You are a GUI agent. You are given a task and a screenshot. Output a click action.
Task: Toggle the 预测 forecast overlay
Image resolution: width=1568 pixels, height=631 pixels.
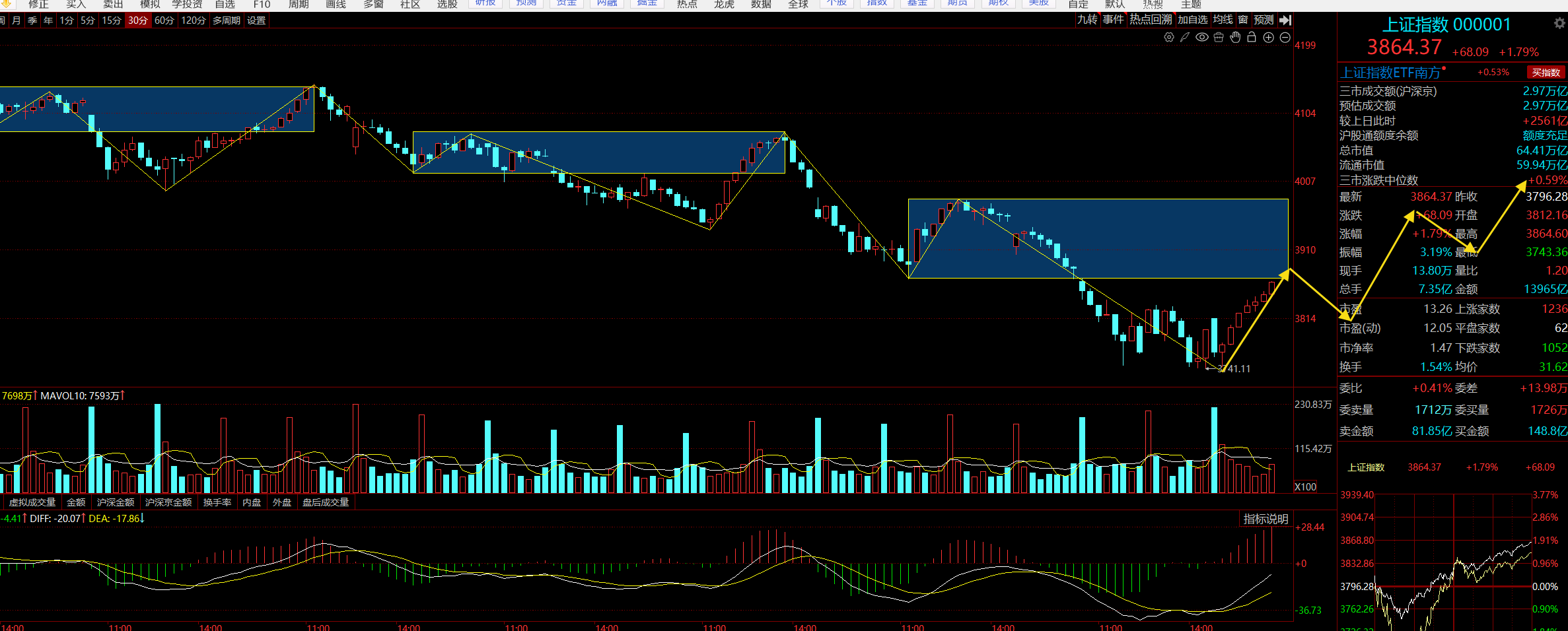[1264, 20]
